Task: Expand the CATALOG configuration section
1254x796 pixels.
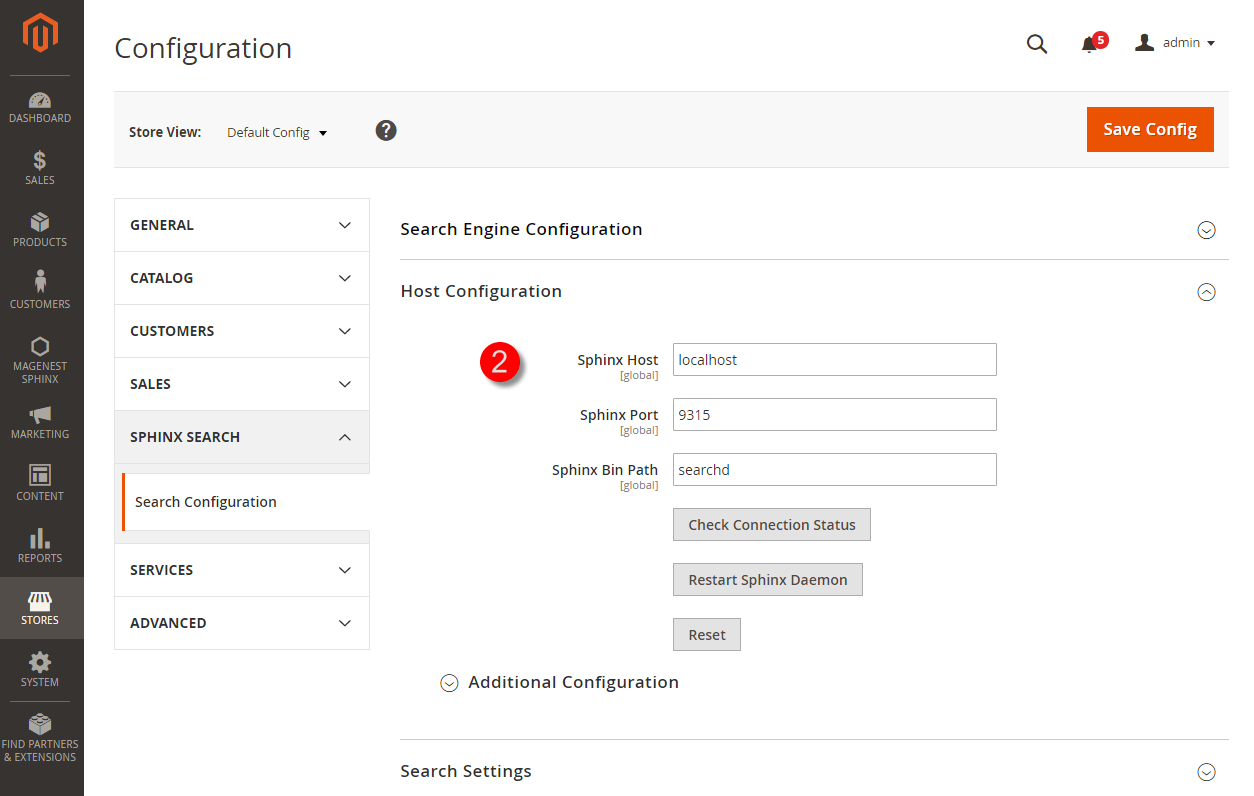Action: 241,277
